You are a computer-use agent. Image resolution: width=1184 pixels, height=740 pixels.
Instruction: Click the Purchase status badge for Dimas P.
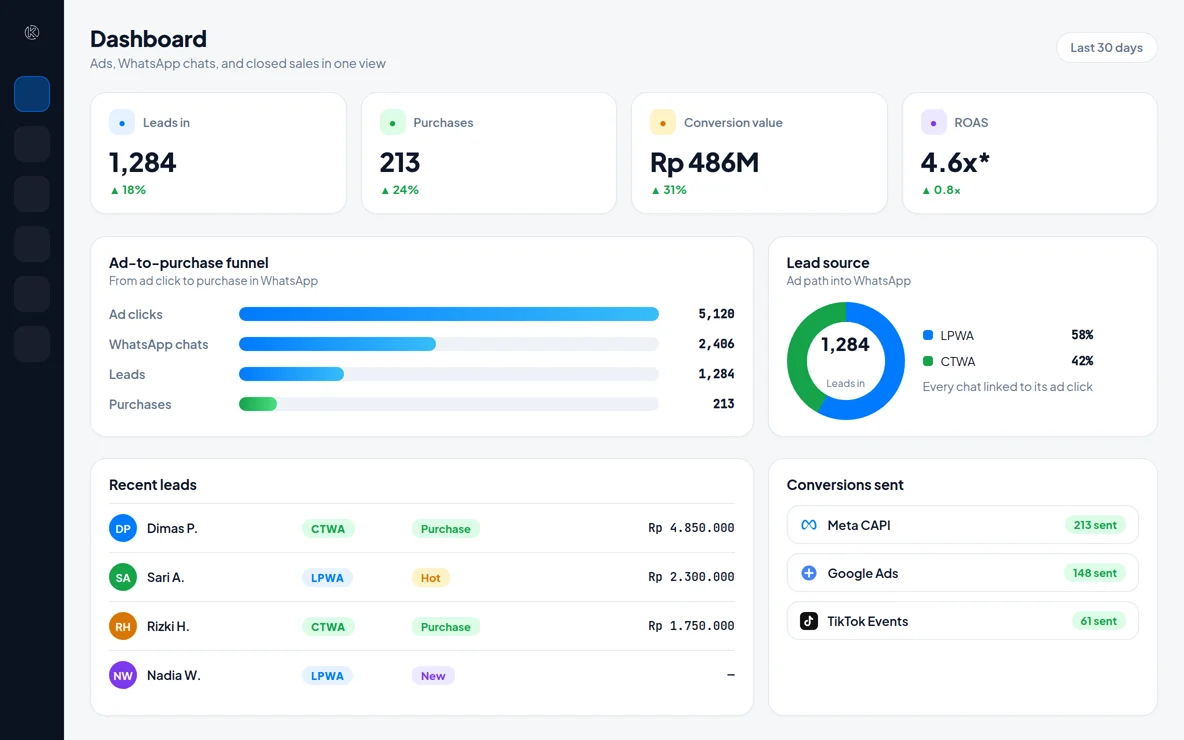[446, 529]
